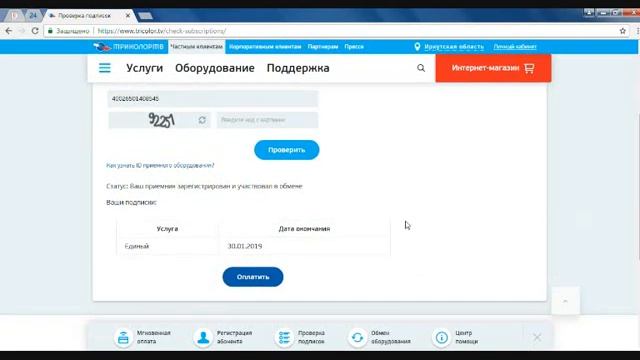Click the Tricolor TV logo
This screenshot has width=640, height=360.
(x=129, y=47)
